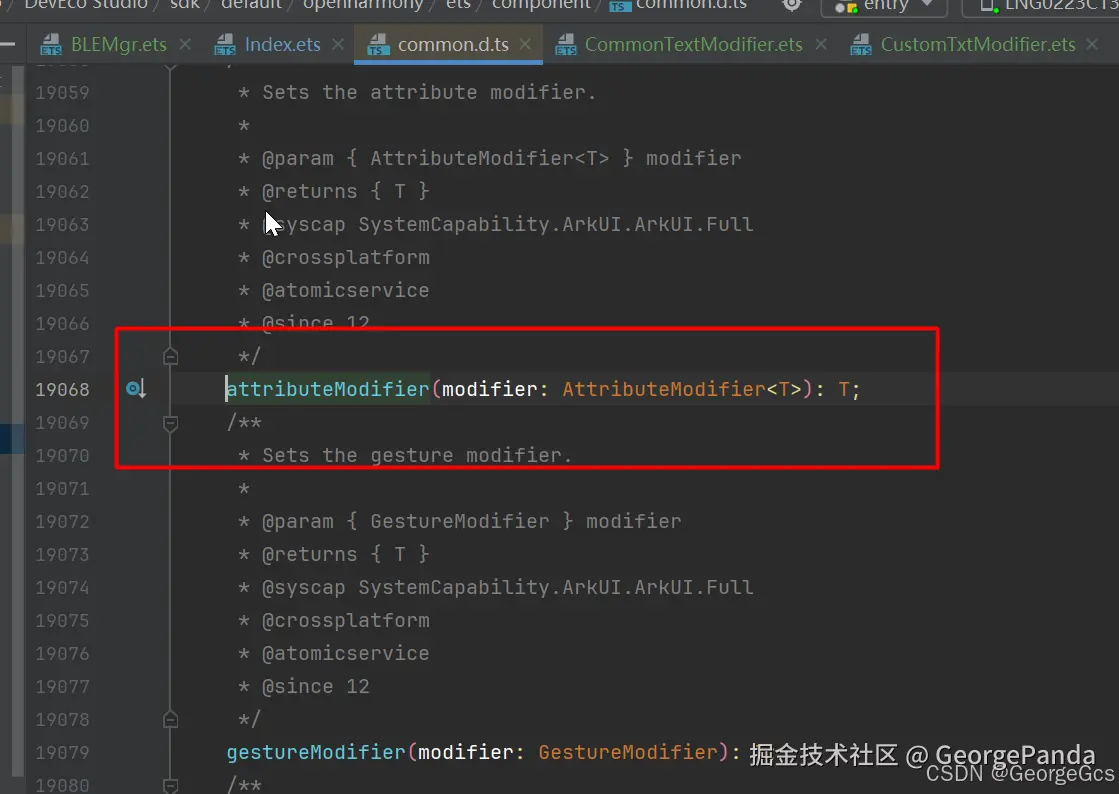Screen dimensions: 1119x794
Task: Click '@crossplatform' on line 19064
Action: click(x=345, y=258)
